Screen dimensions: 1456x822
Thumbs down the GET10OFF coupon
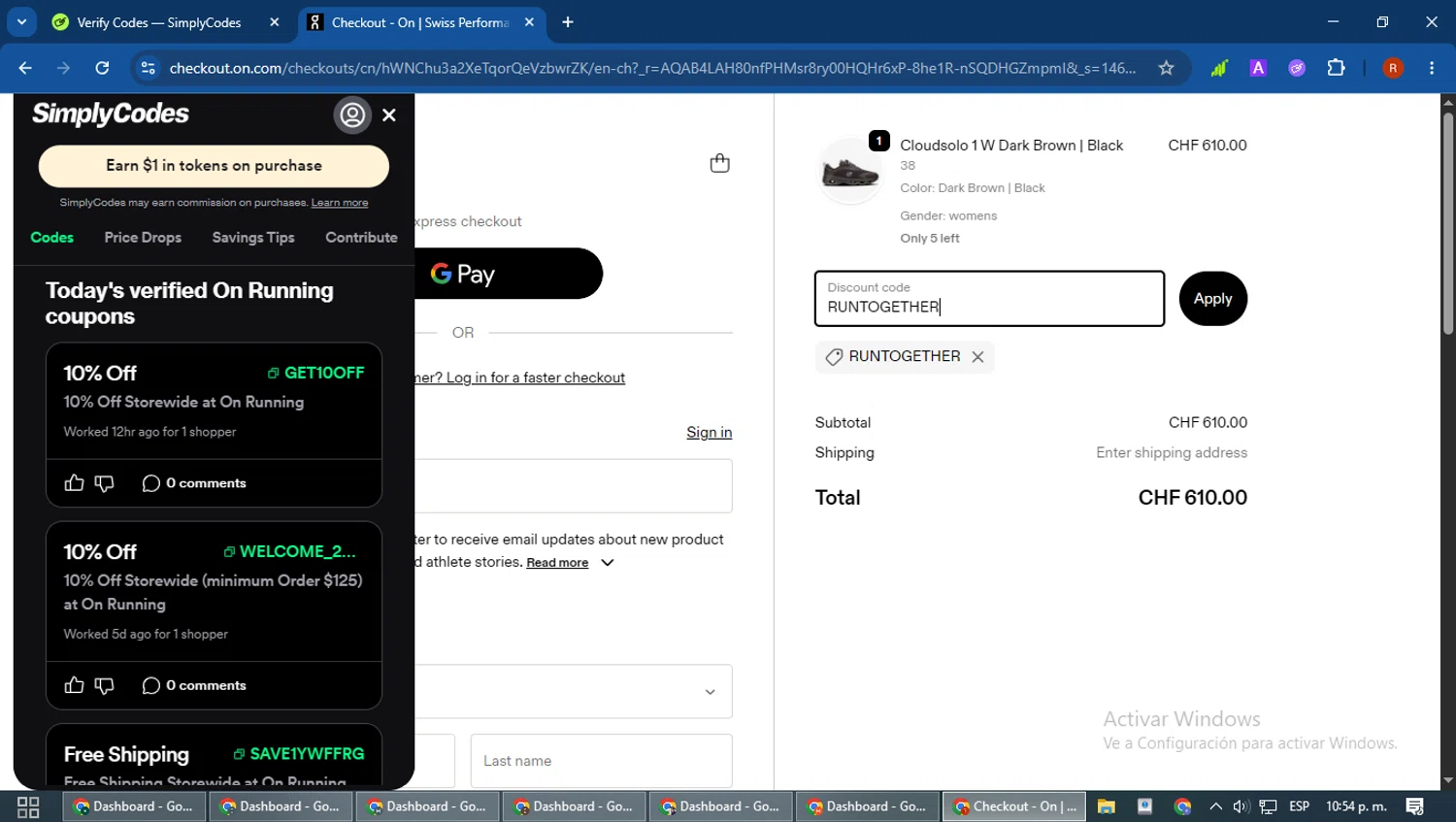[105, 483]
